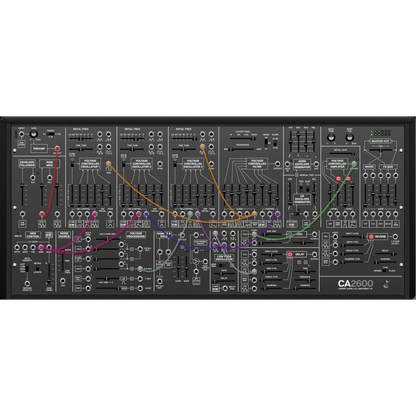The image size is (416, 416).
Task: Click the Preamp gain knob
Action: 34,134
